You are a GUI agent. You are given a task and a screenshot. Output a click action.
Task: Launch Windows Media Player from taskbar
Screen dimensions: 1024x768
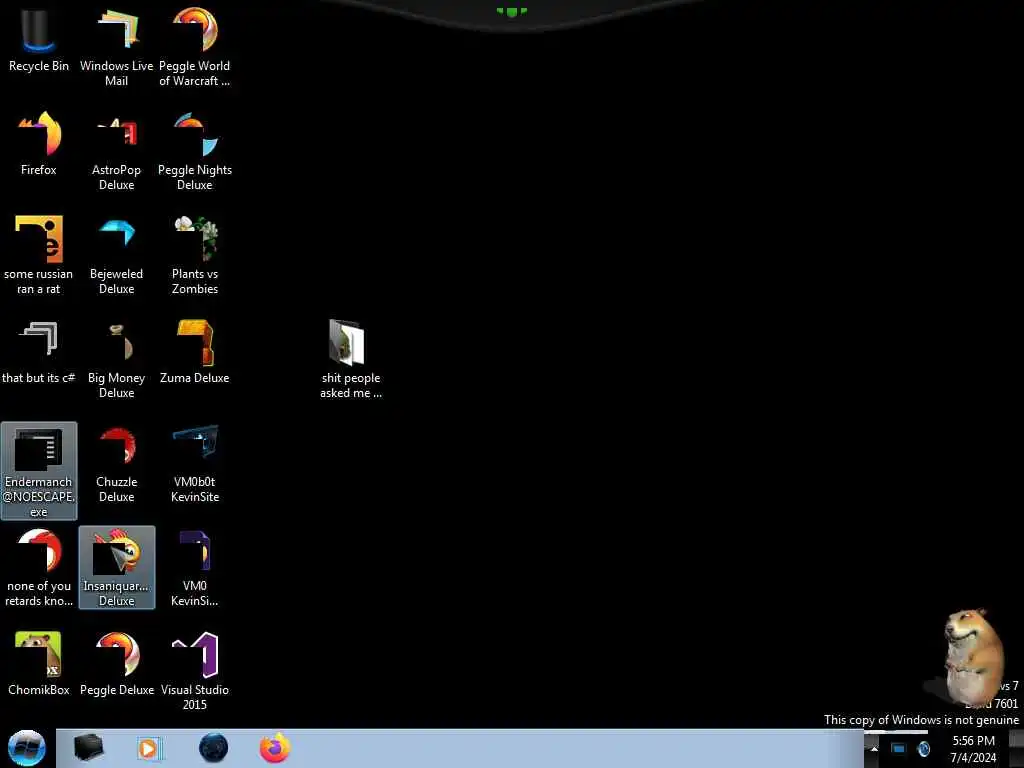pyautogui.click(x=148, y=748)
